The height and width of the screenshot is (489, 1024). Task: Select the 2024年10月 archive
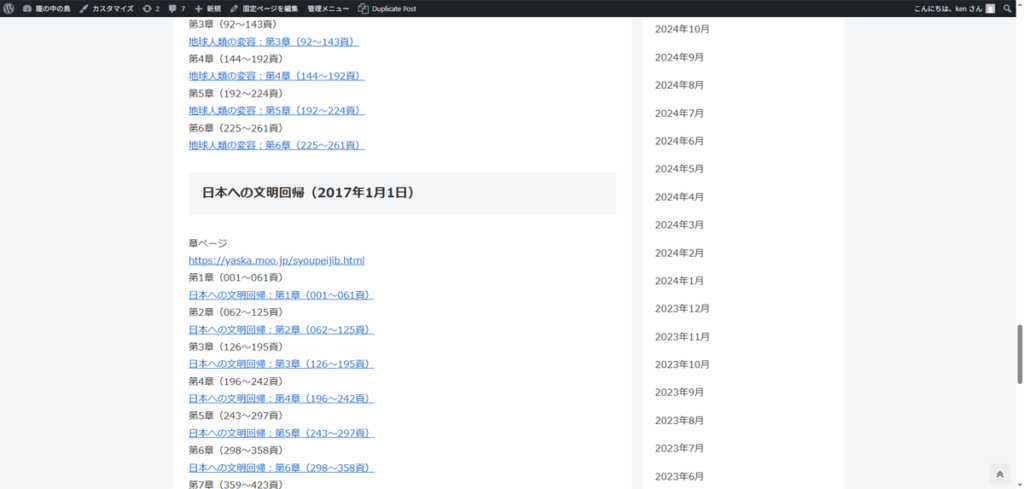[682, 29]
